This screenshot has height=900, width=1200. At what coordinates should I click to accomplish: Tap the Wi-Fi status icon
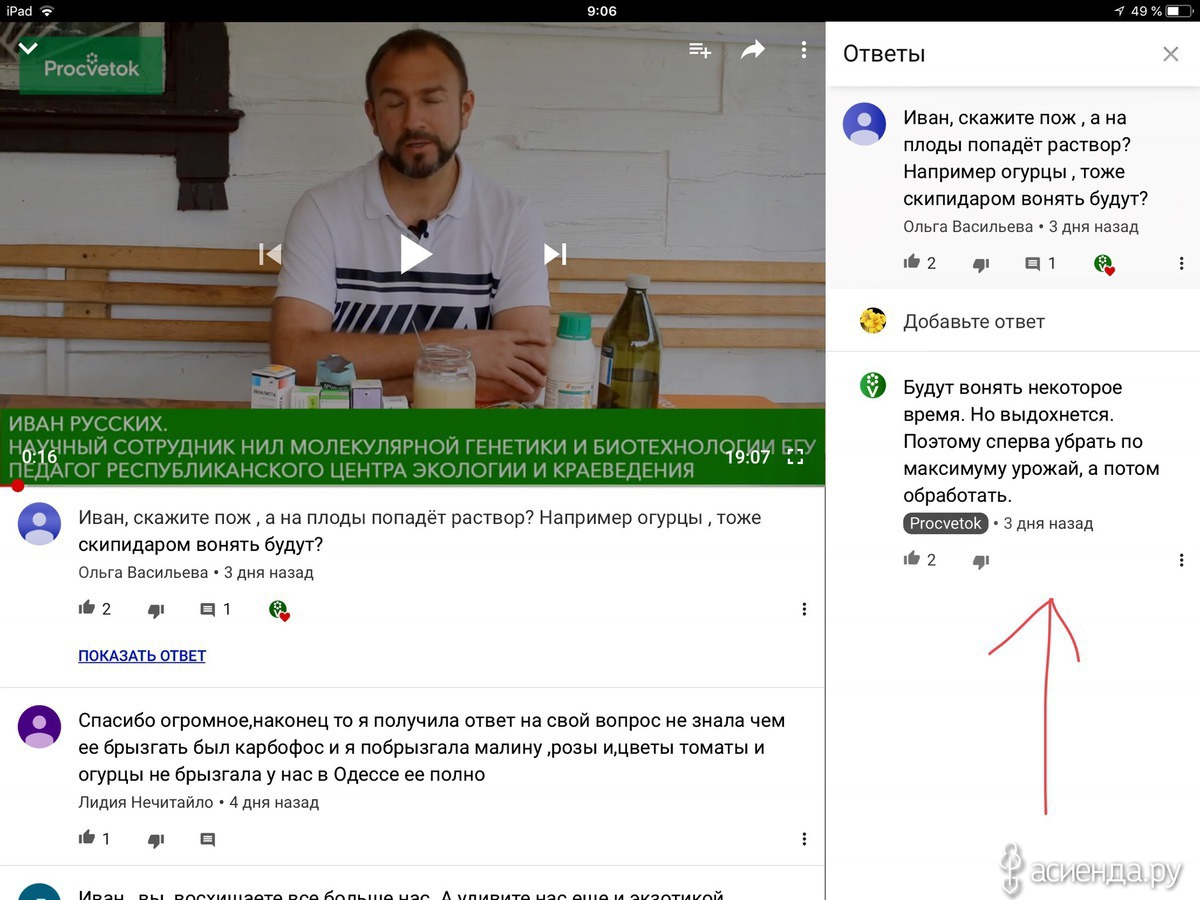tap(48, 11)
